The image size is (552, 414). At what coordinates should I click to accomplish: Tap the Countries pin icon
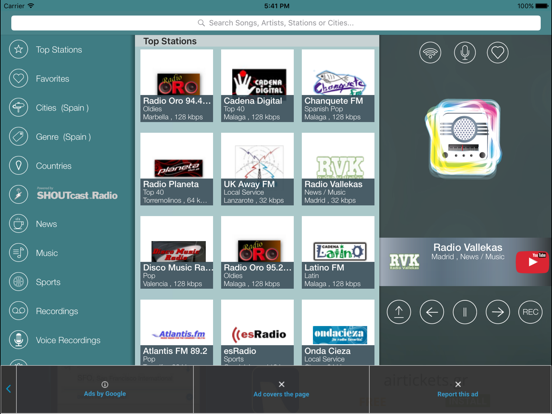tap(18, 165)
